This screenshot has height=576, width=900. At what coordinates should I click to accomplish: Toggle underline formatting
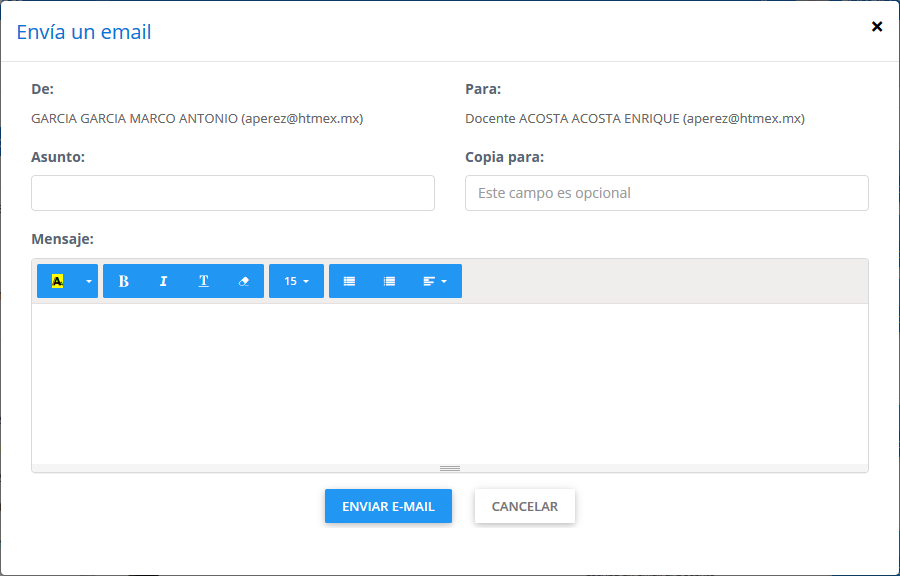(203, 281)
